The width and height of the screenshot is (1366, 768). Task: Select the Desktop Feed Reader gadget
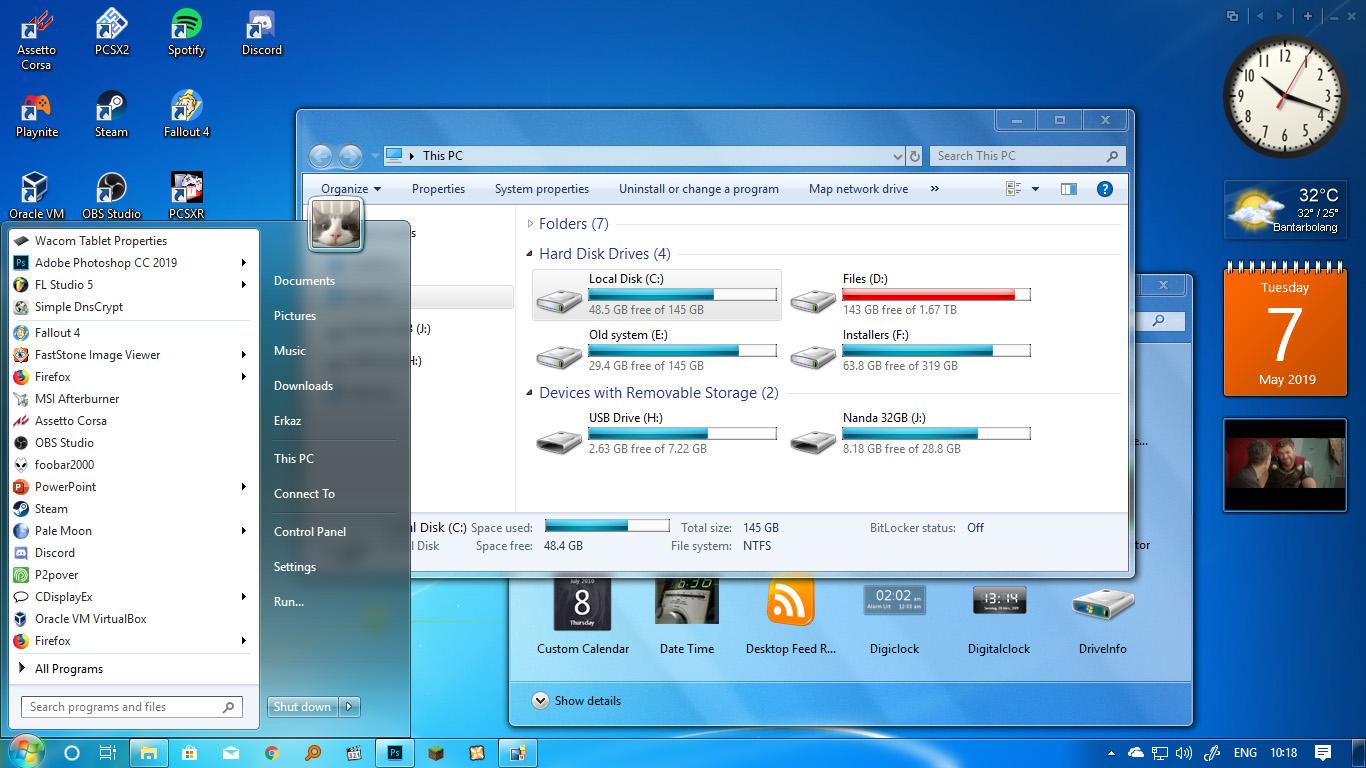tap(791, 616)
